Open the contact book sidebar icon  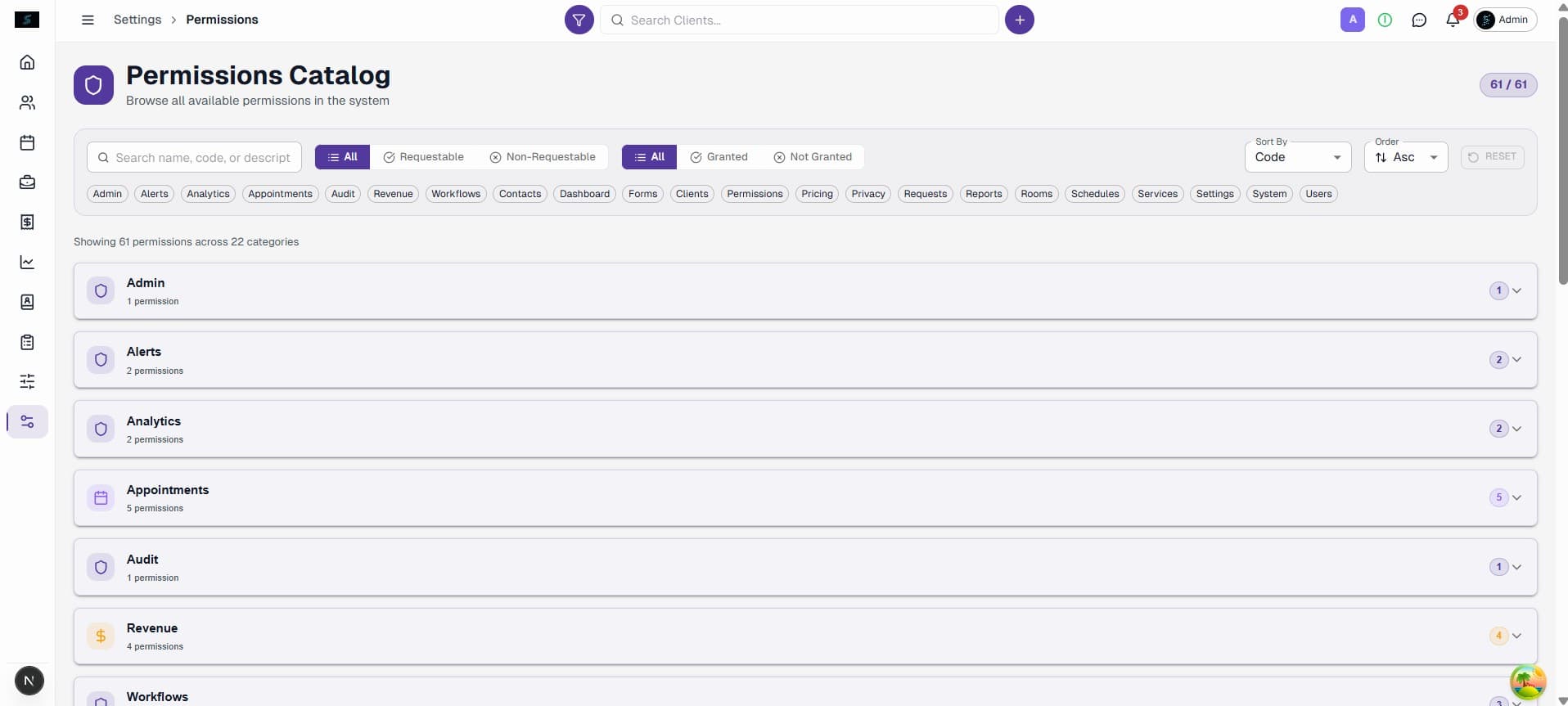click(27, 302)
